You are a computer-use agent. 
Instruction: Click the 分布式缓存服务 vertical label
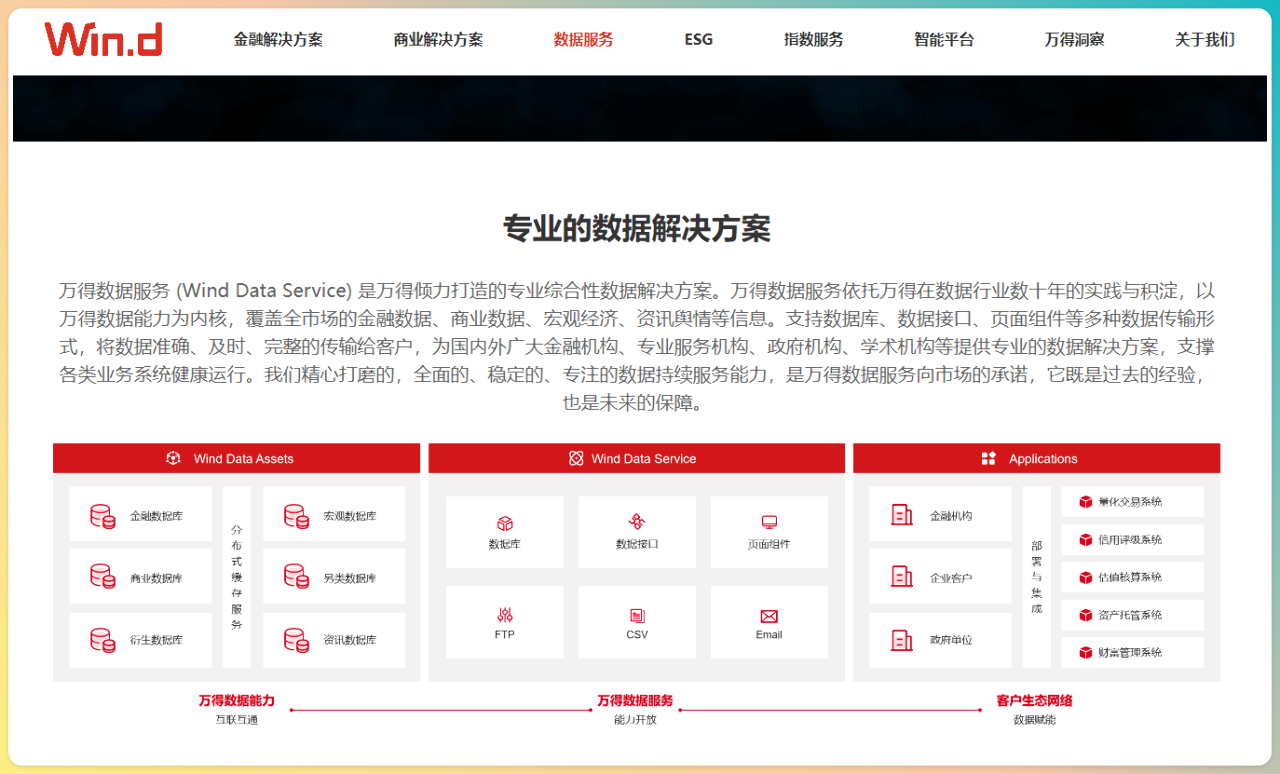click(x=237, y=577)
